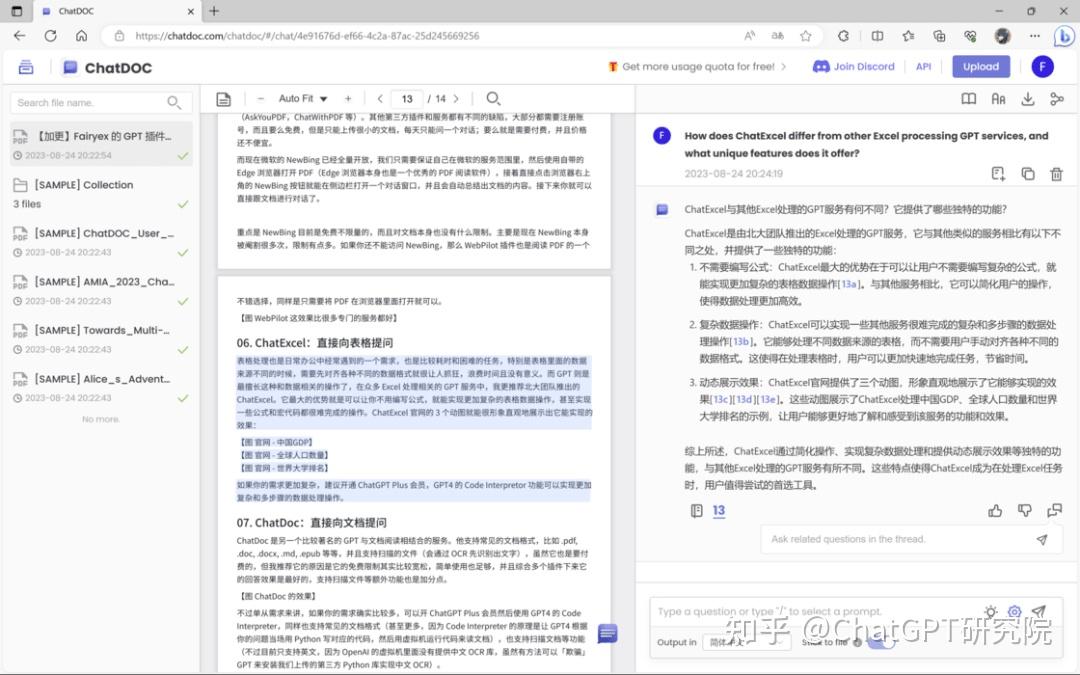Image resolution: width=1080 pixels, height=675 pixels.
Task: Click the ChatDOC logo
Action: 107,68
